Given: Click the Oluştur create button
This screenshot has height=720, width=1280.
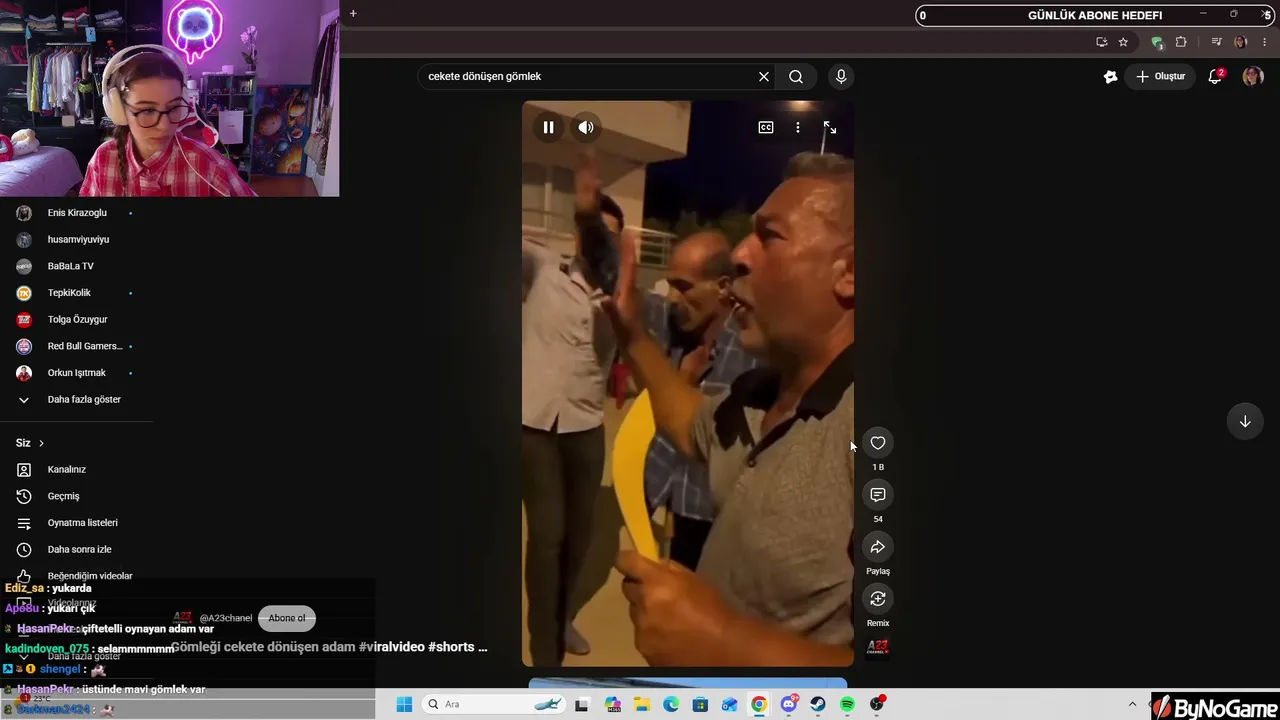Looking at the screenshot, I should coord(1160,76).
